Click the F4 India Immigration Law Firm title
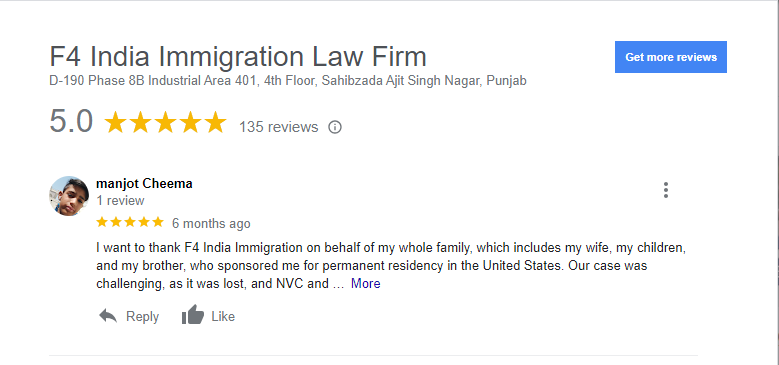This screenshot has width=779, height=365. (238, 57)
